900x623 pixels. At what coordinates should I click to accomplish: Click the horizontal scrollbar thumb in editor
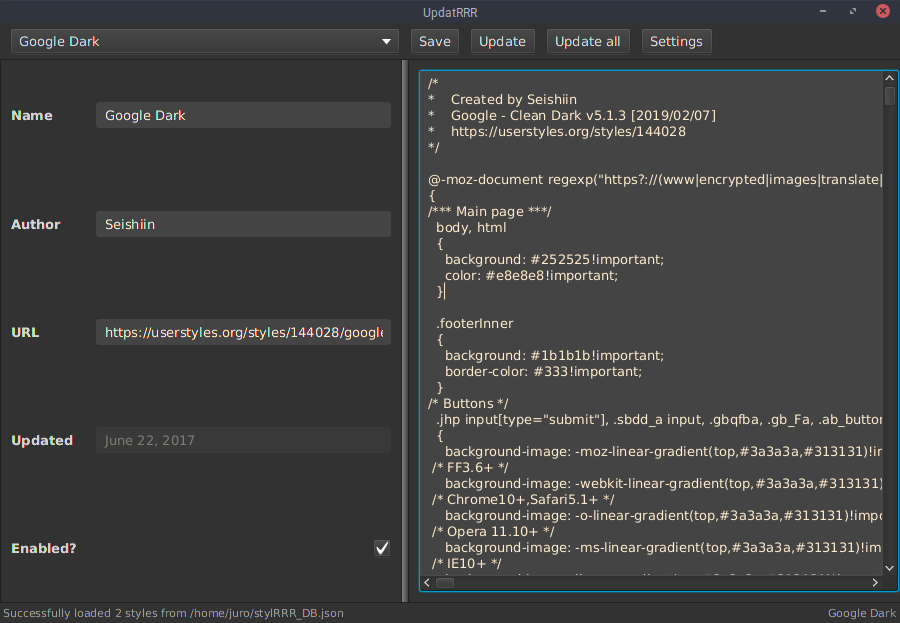pos(445,583)
